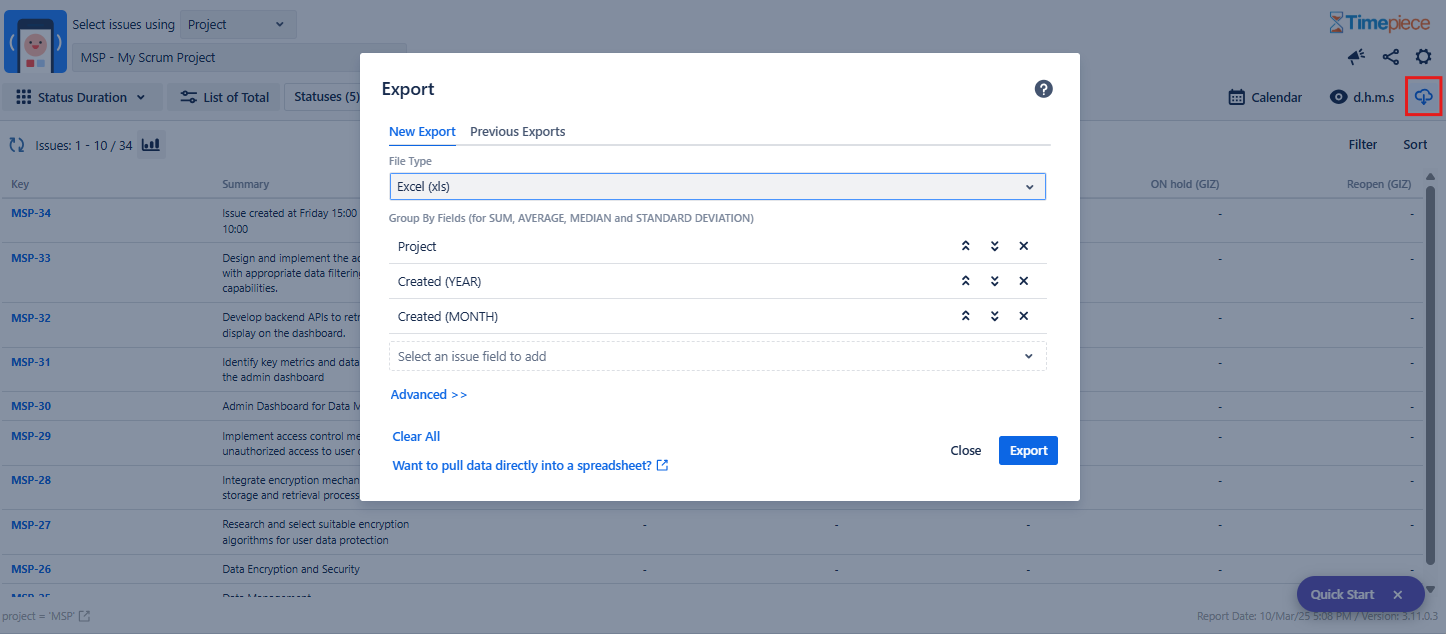Image resolution: width=1446 pixels, height=634 pixels.
Task: Dismiss the Quick Start pill
Action: 1397,594
